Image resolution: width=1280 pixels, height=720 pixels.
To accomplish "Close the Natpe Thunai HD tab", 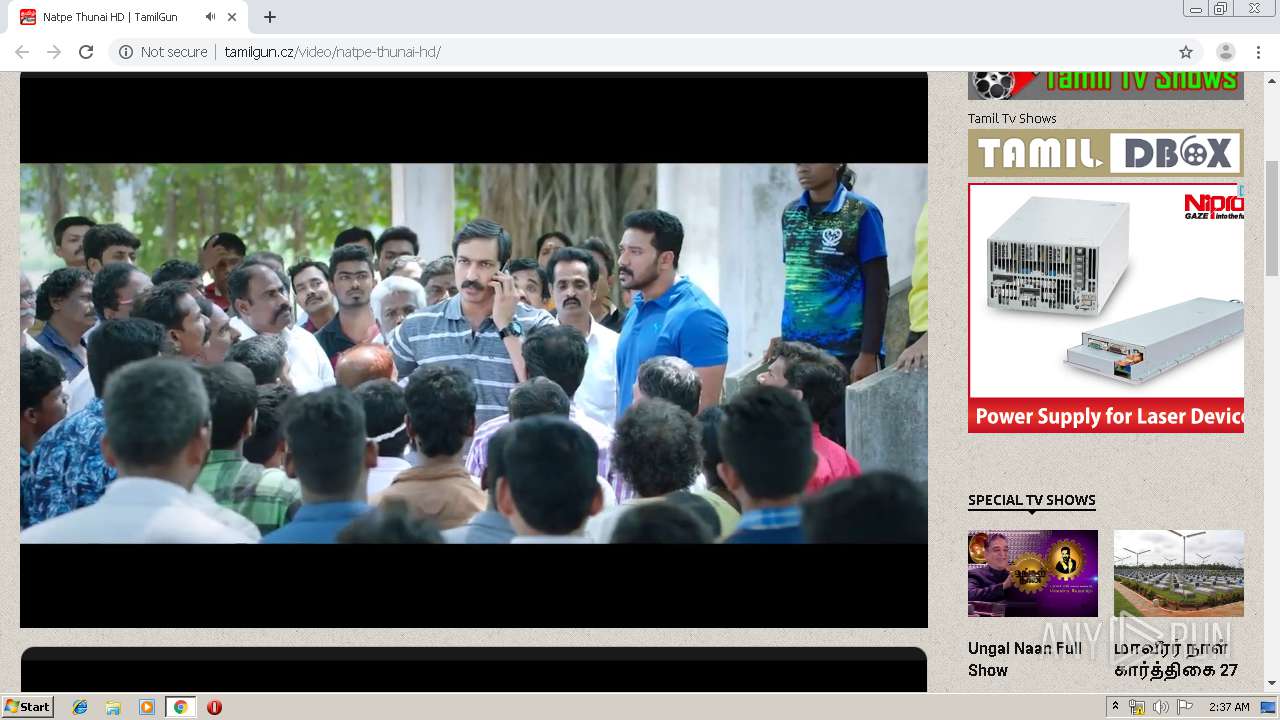I will click(233, 17).
